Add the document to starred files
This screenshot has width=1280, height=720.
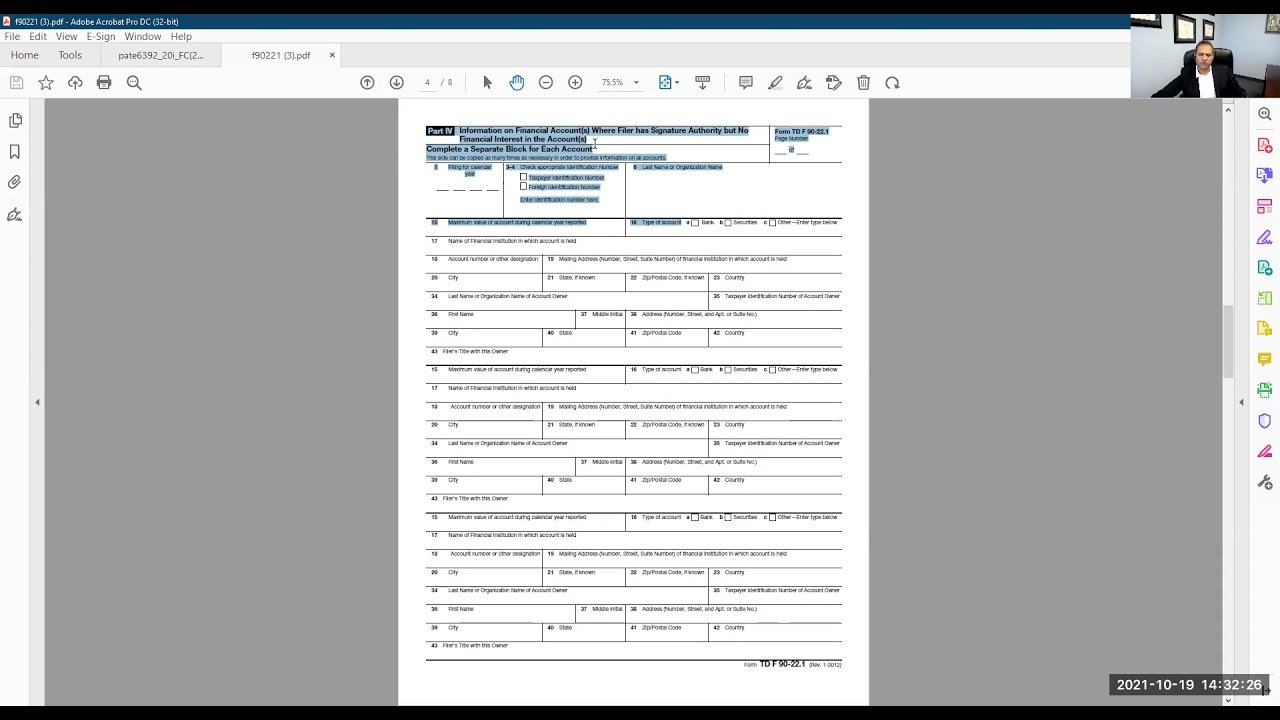tap(46, 83)
